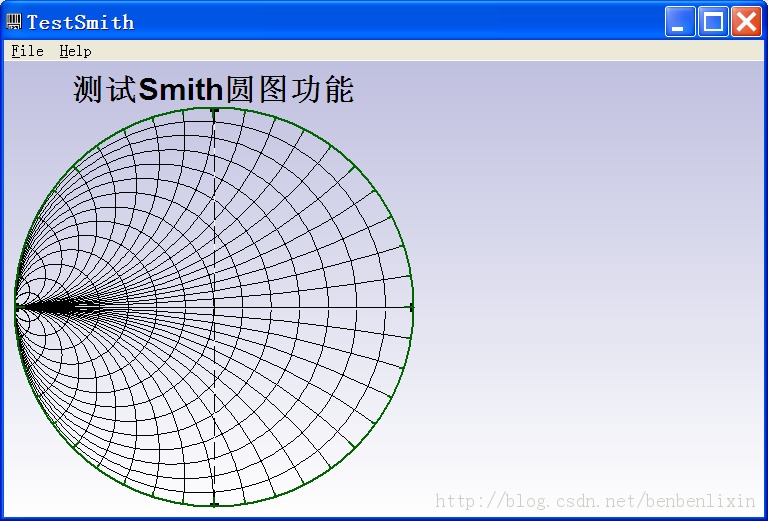The width and height of the screenshot is (768, 521).
Task: Click the TestSmith application icon in title bar
Action: tap(14, 21)
